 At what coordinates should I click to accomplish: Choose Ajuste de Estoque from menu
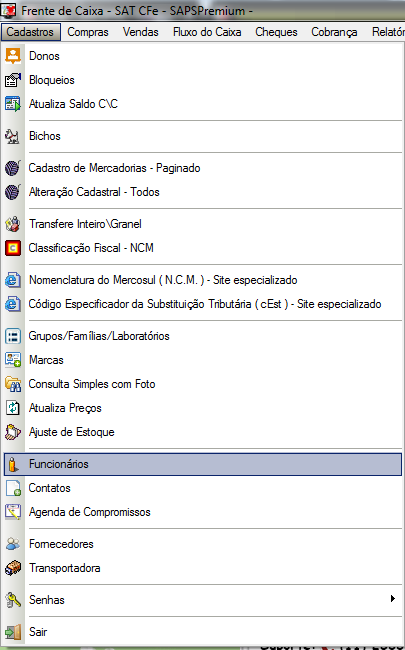203,432
